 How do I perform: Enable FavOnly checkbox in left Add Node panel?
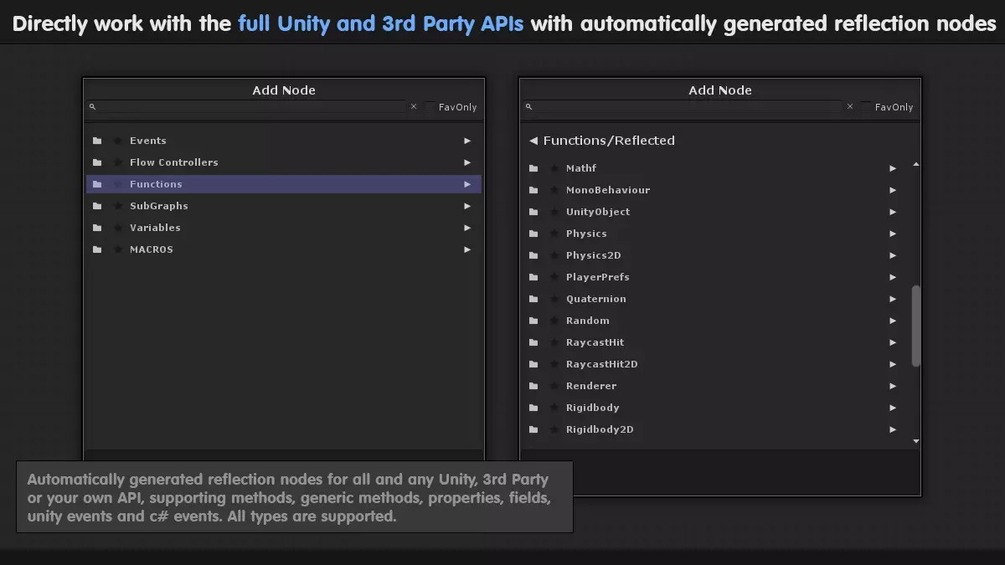pos(430,107)
